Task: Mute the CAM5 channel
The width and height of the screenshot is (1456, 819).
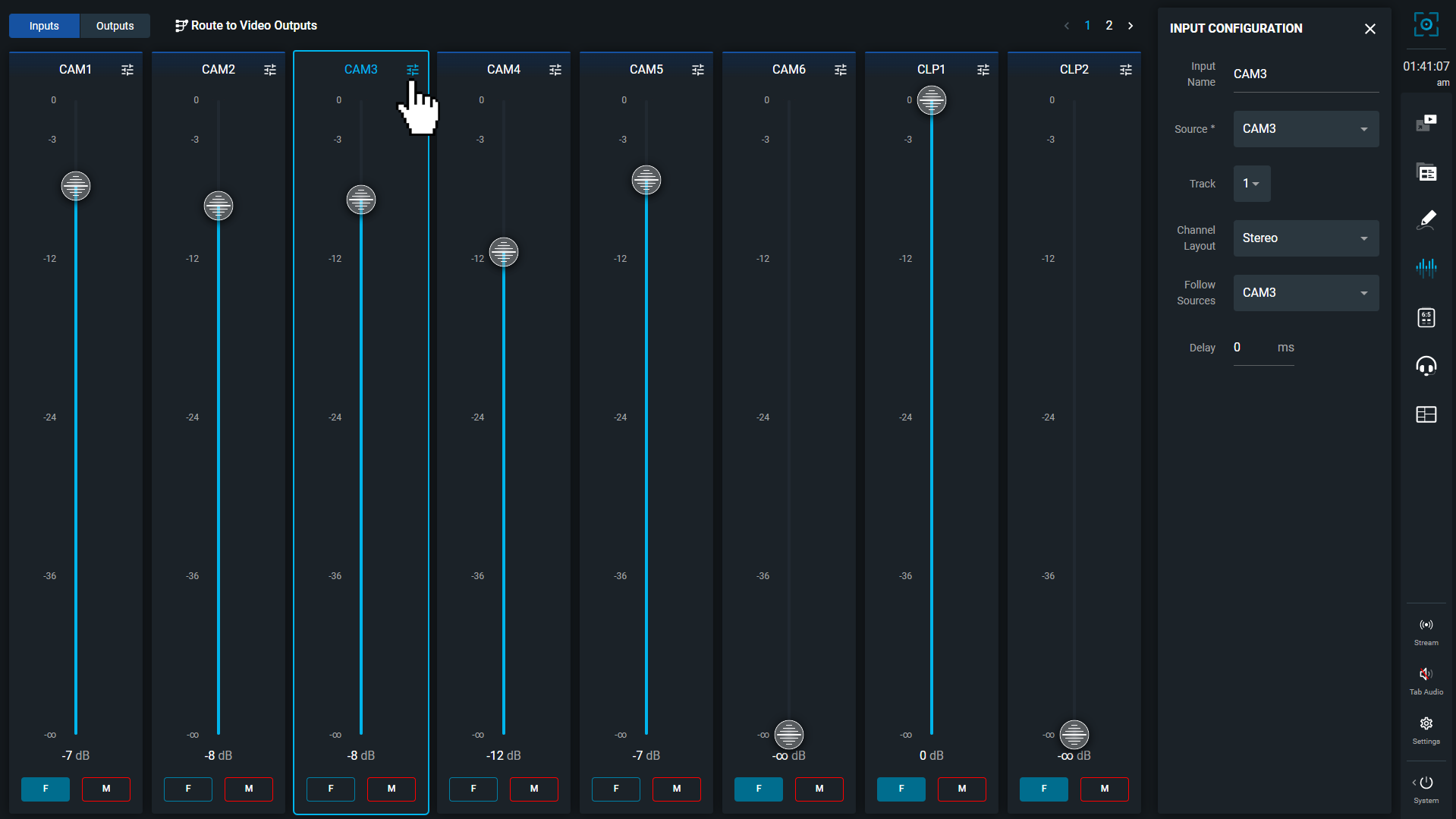Action: click(676, 789)
